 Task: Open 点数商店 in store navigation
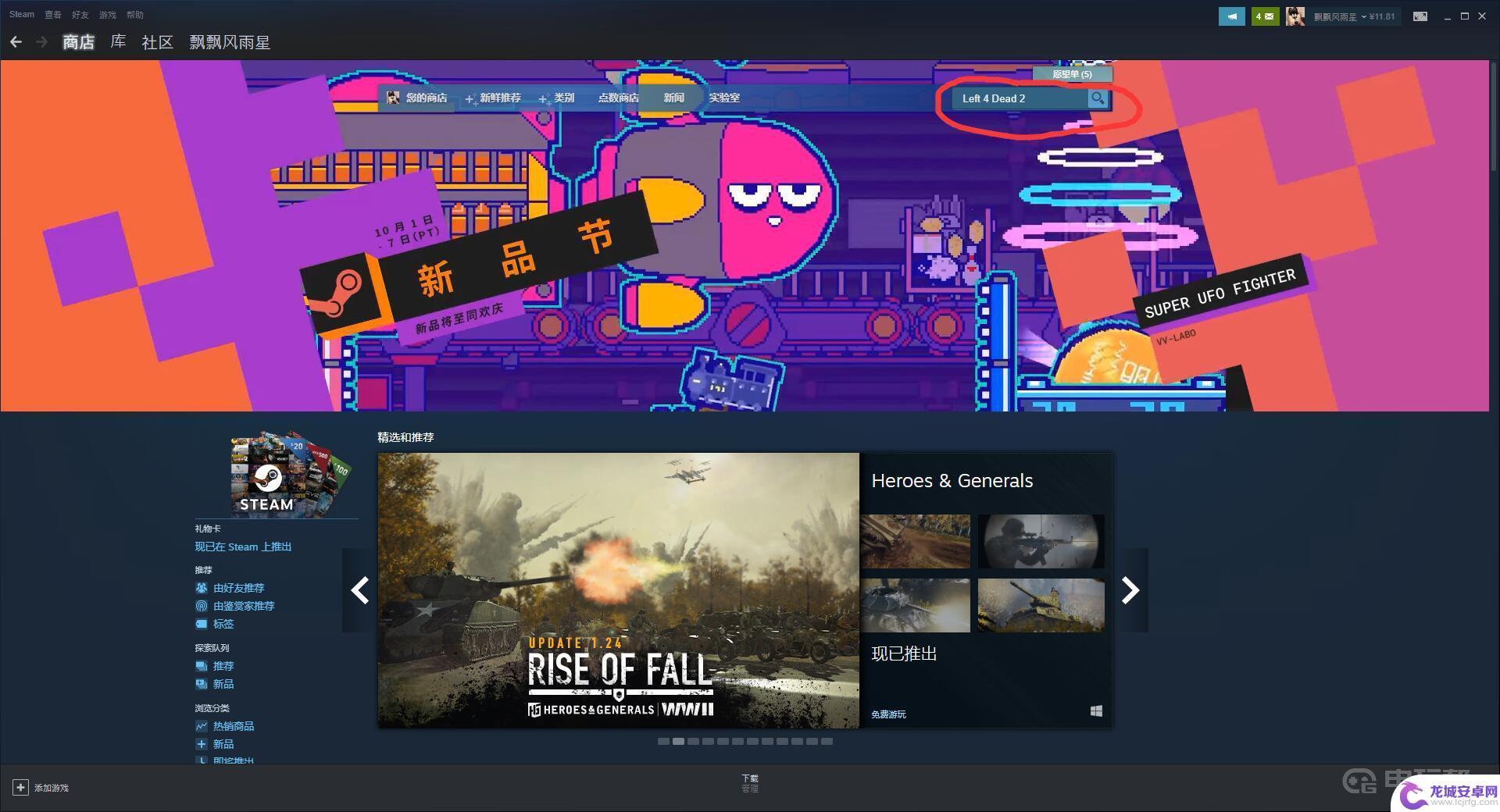(618, 98)
